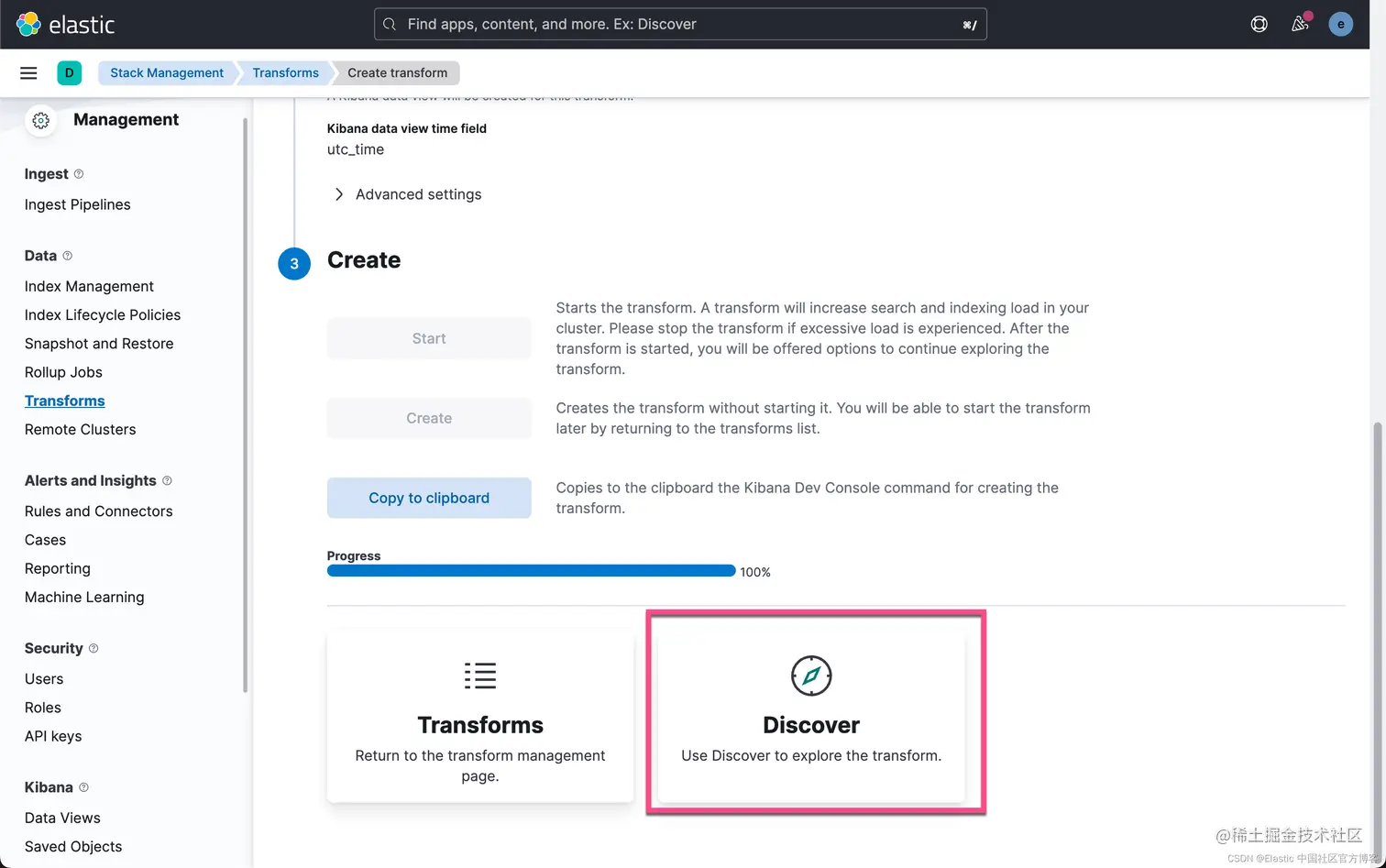Viewport: 1386px width, 868px height.
Task: Open user avatar 'e' menu
Action: tap(1341, 24)
